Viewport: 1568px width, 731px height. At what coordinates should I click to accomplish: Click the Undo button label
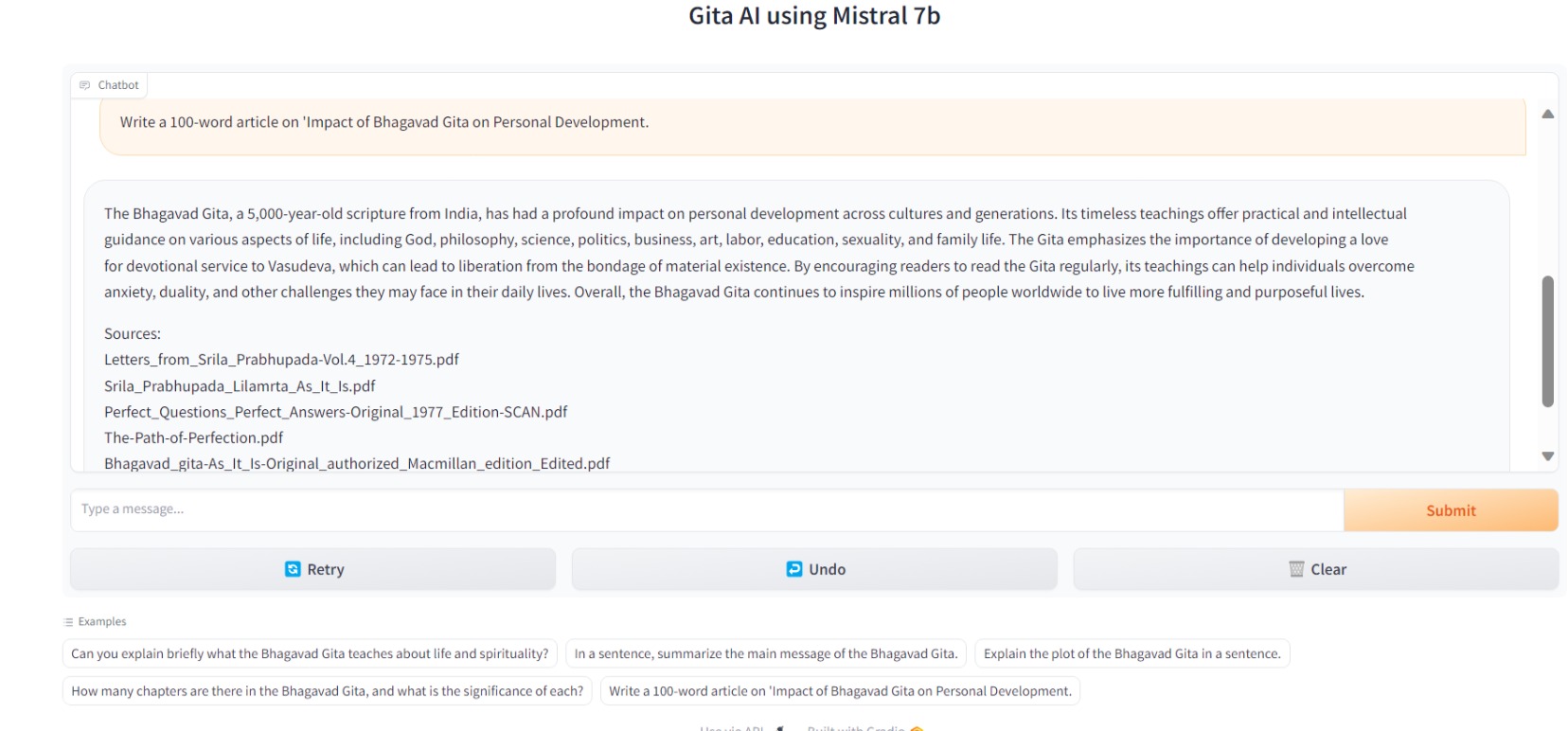pos(827,569)
